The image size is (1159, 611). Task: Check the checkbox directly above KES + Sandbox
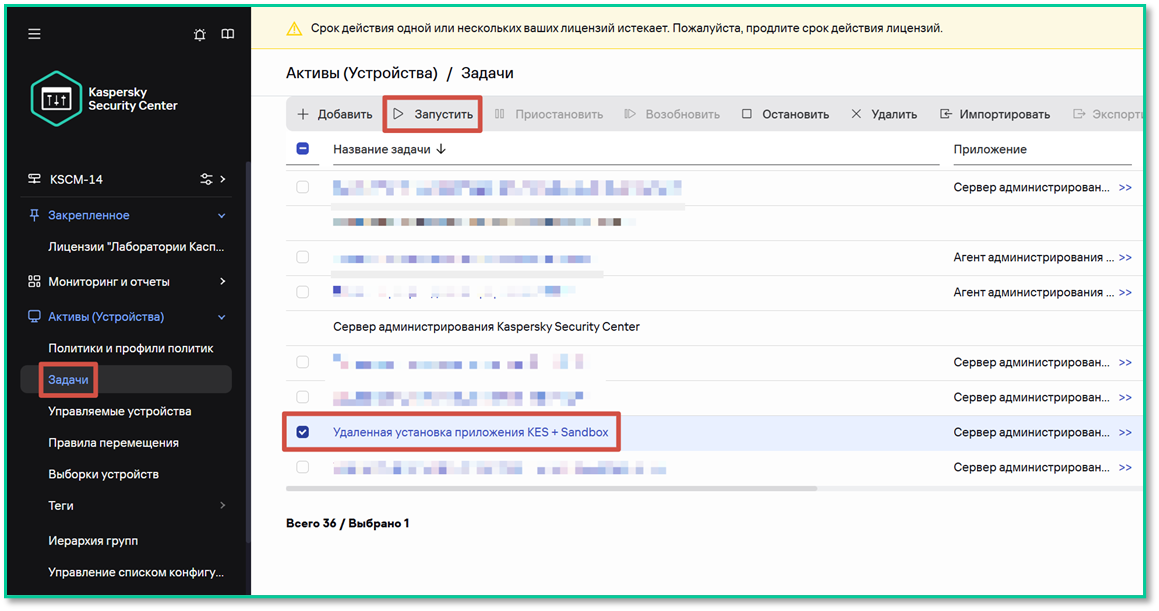(302, 397)
